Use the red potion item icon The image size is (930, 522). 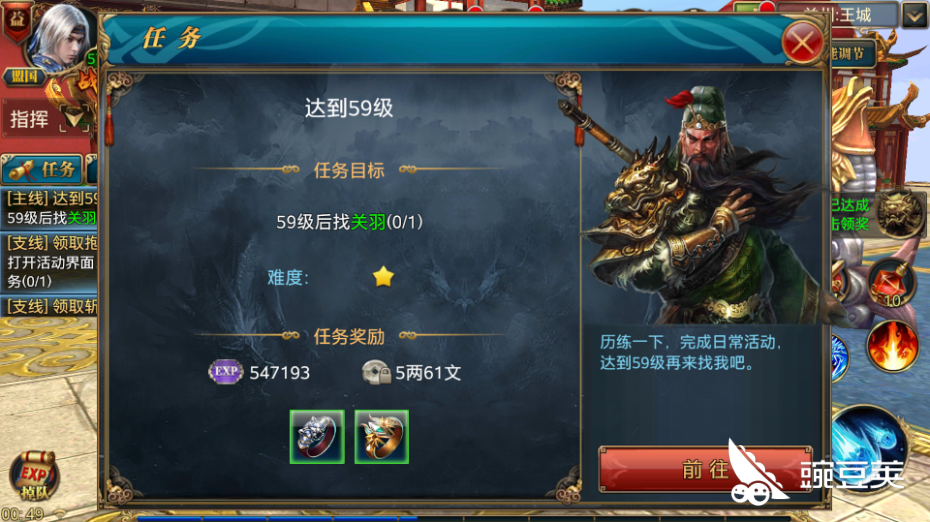[891, 283]
